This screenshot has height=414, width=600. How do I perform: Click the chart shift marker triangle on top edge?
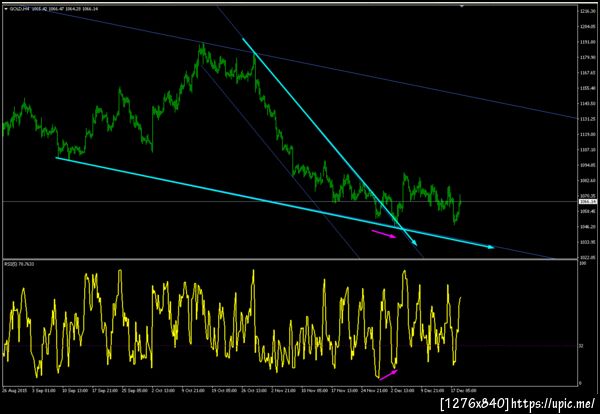462,6
